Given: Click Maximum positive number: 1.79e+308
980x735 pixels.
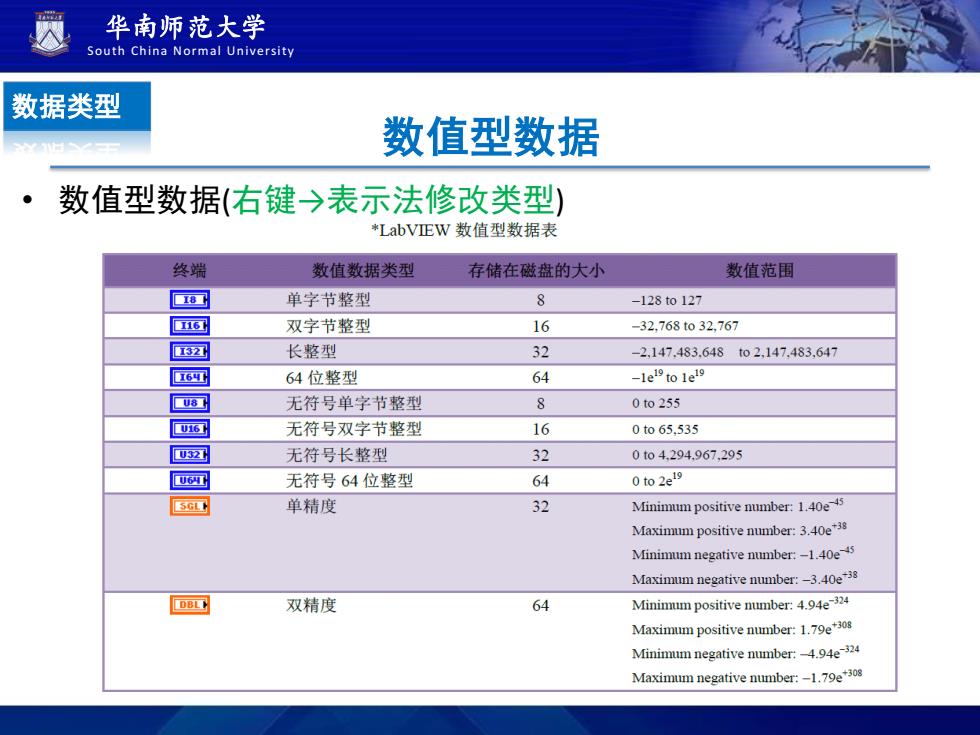Looking at the screenshot, I should point(742,628).
